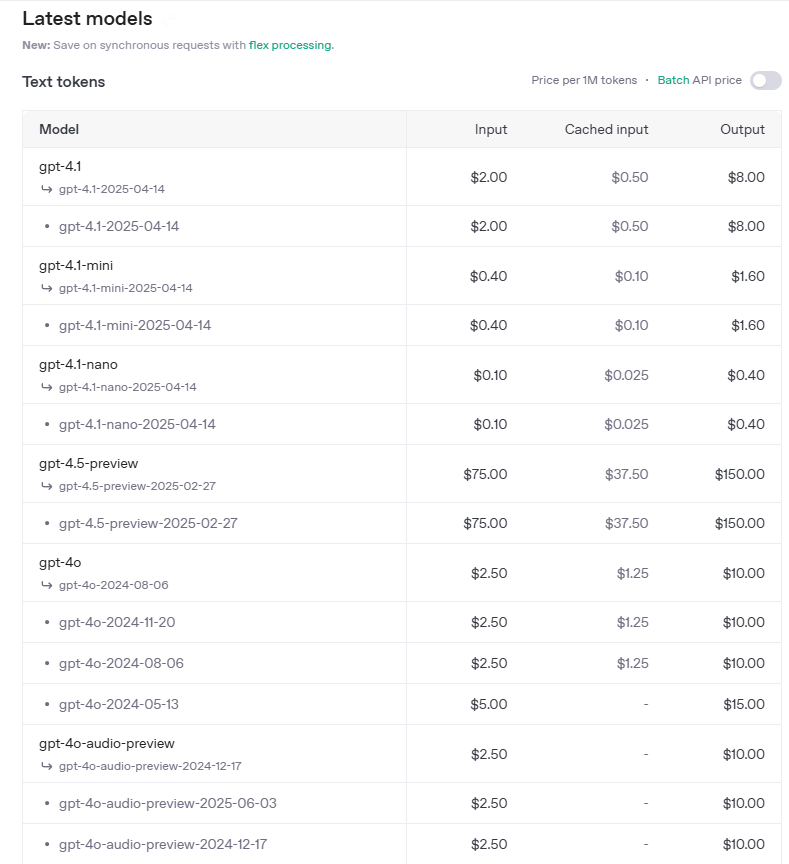This screenshot has height=864, width=789.
Task: Click the bullet before gpt-4o-2024-05-13
Action: pyautogui.click(x=47, y=704)
